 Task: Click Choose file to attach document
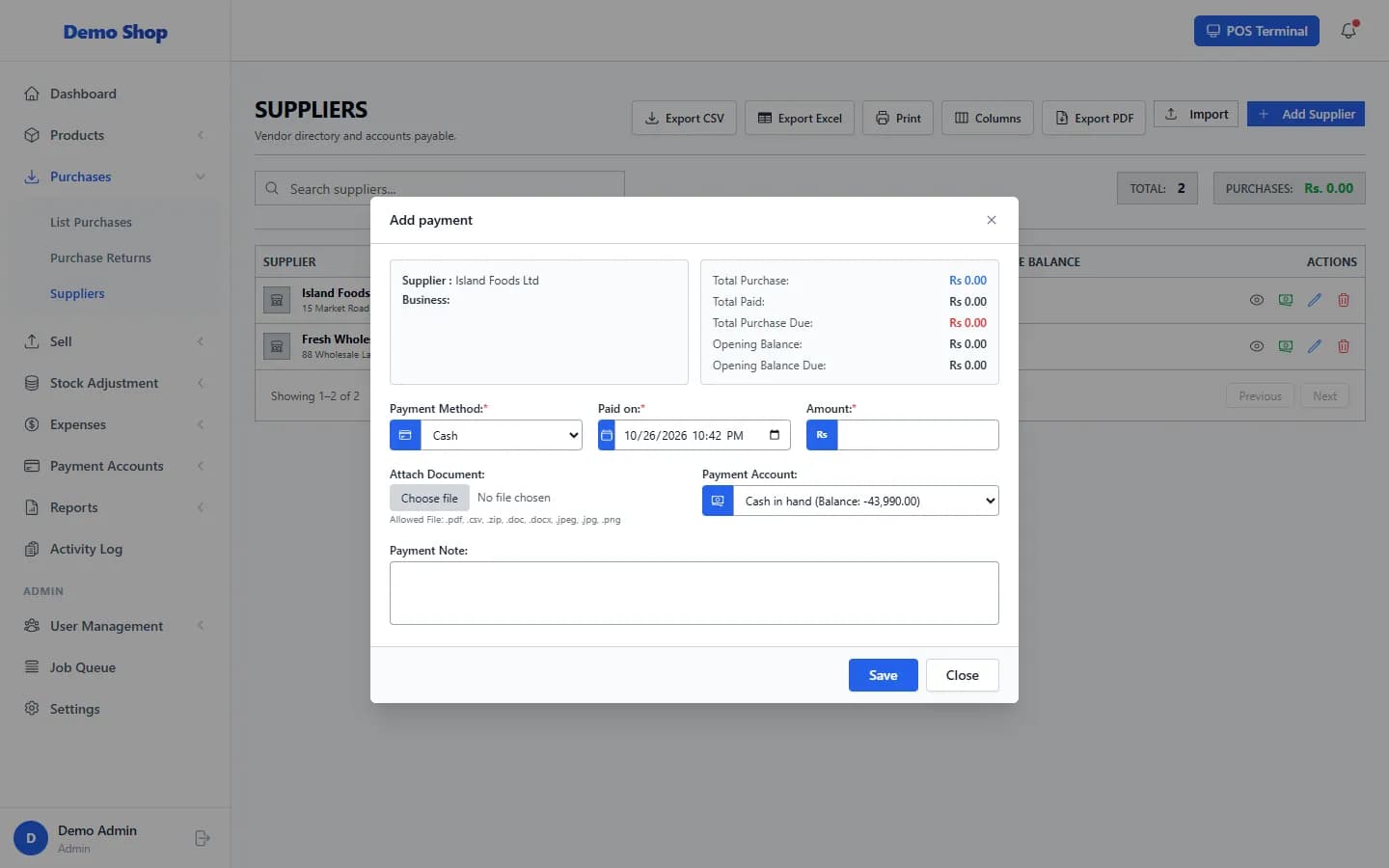(429, 498)
